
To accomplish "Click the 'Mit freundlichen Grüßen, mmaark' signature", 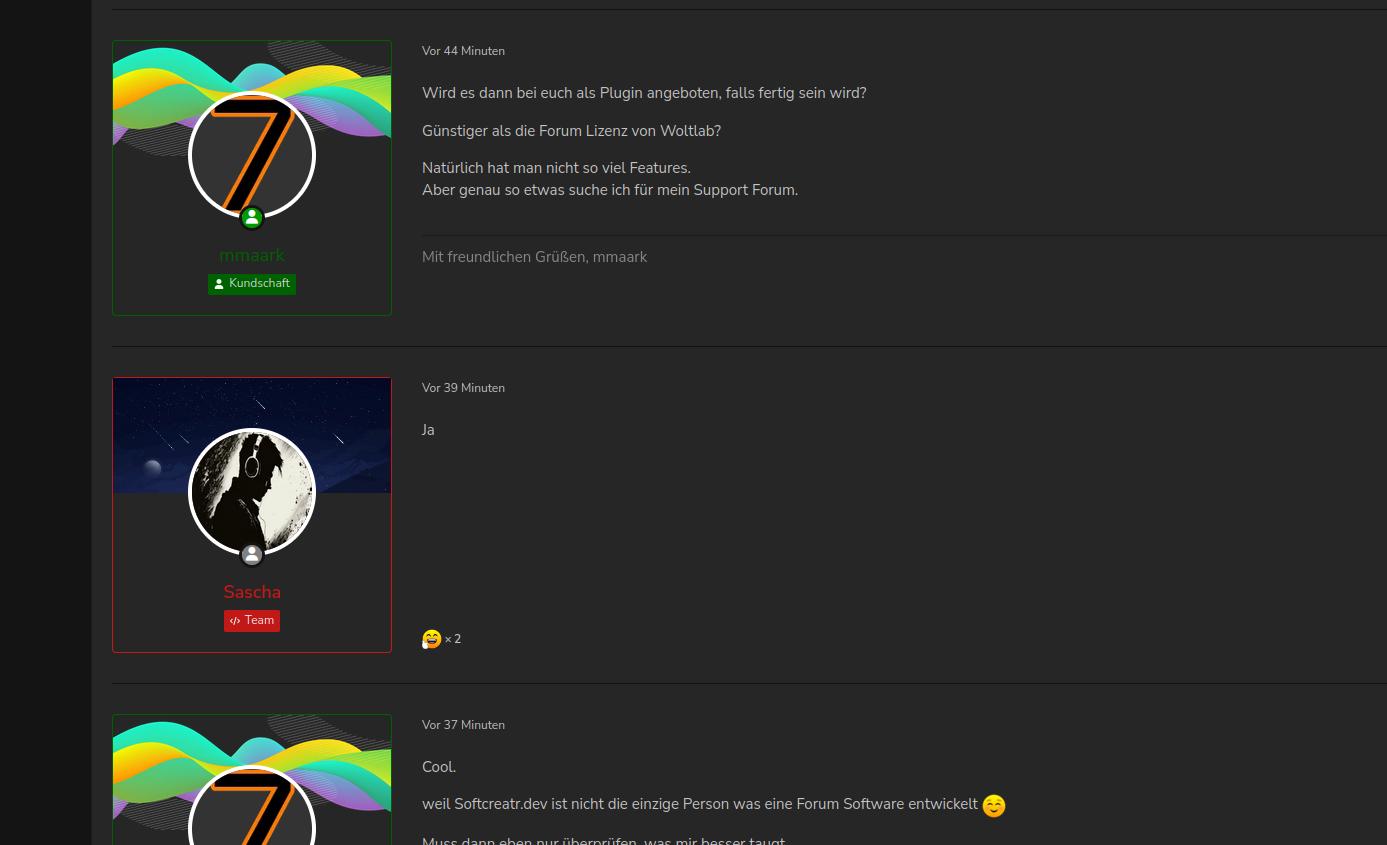I will pos(534,257).
